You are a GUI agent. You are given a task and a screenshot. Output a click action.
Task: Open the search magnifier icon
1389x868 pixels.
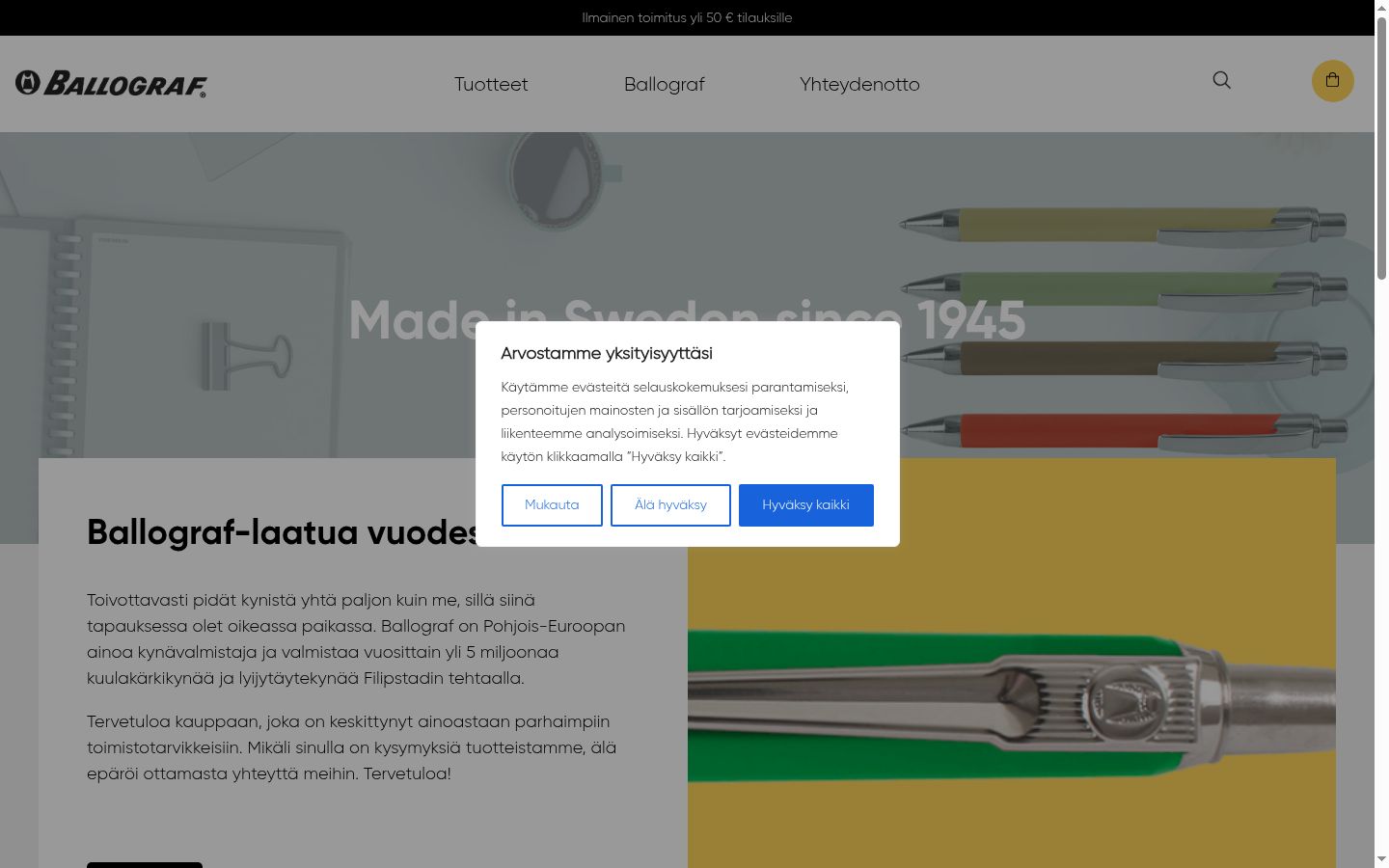tap(1221, 80)
